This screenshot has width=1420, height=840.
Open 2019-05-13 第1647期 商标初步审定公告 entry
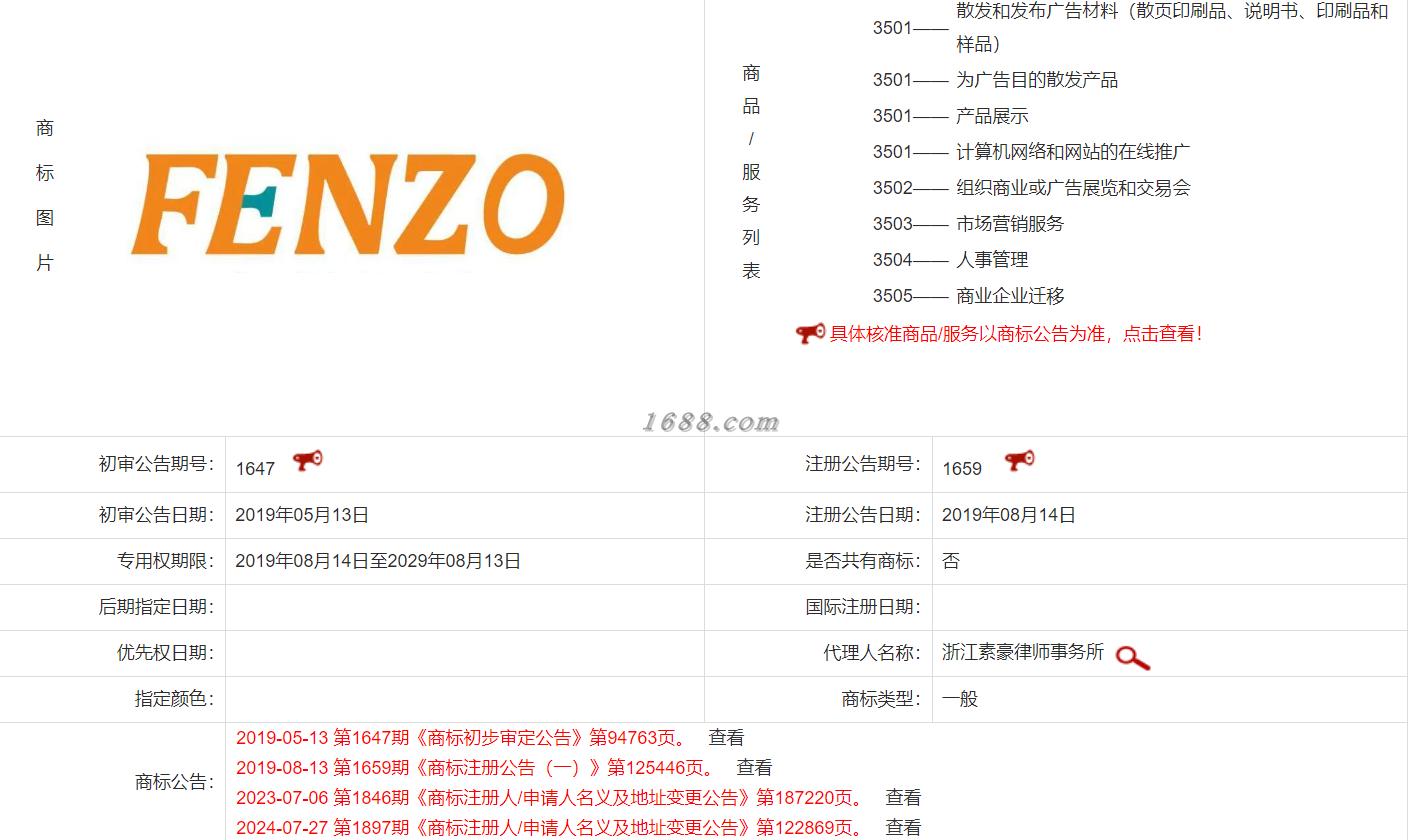click(x=461, y=738)
